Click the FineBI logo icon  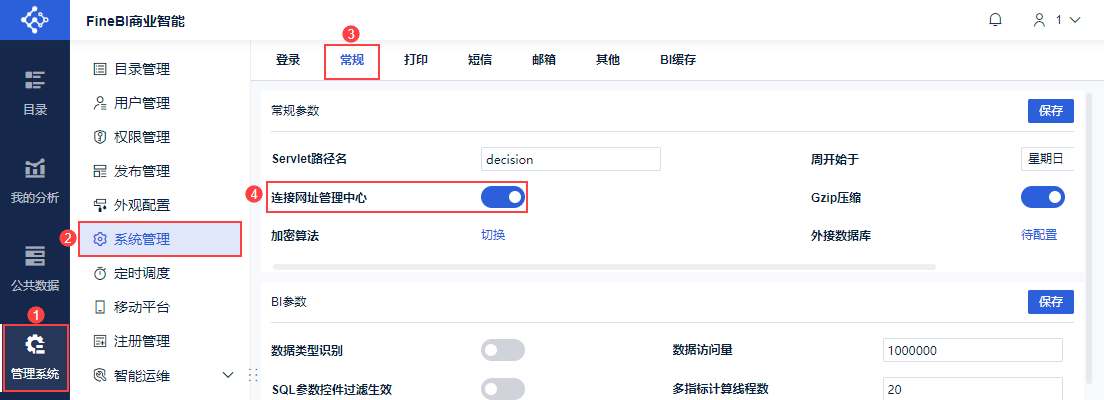click(35, 20)
